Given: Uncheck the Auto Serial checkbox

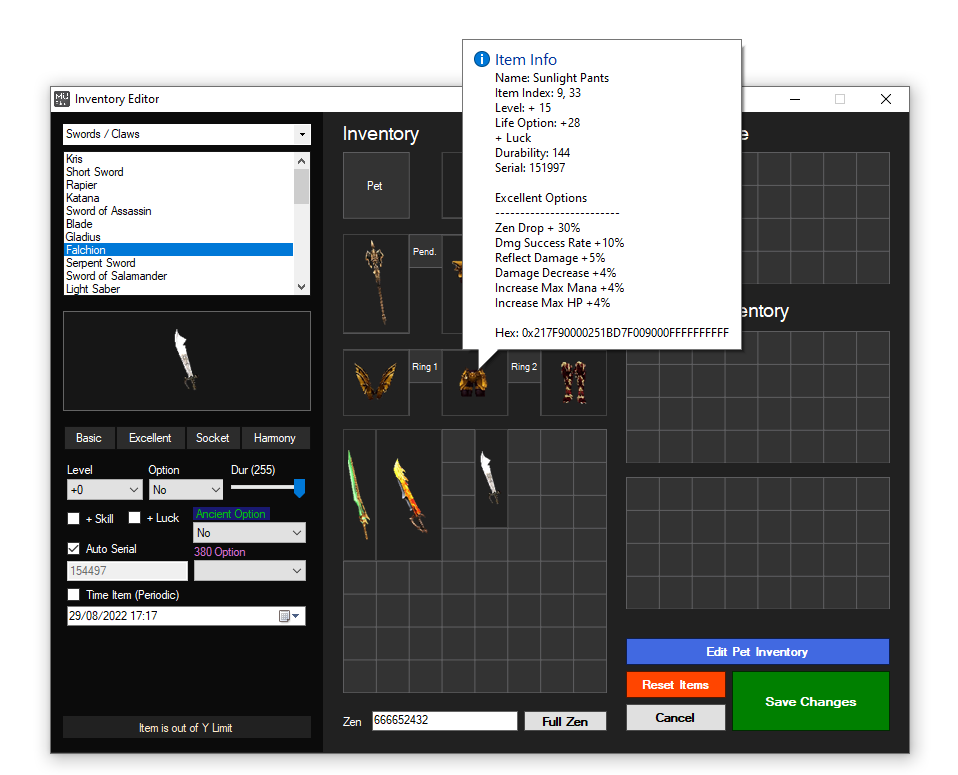Looking at the screenshot, I should pyautogui.click(x=73, y=548).
